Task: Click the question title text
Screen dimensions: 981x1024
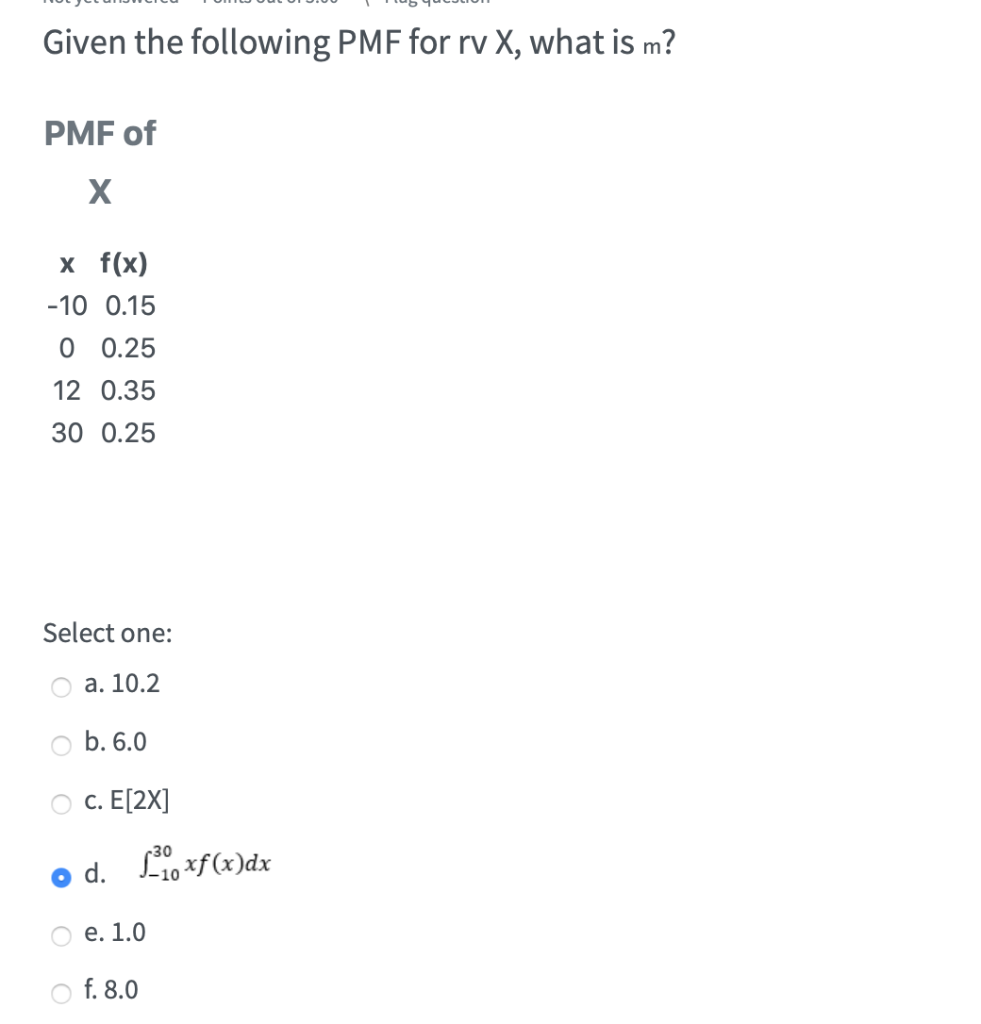Action: (x=358, y=42)
